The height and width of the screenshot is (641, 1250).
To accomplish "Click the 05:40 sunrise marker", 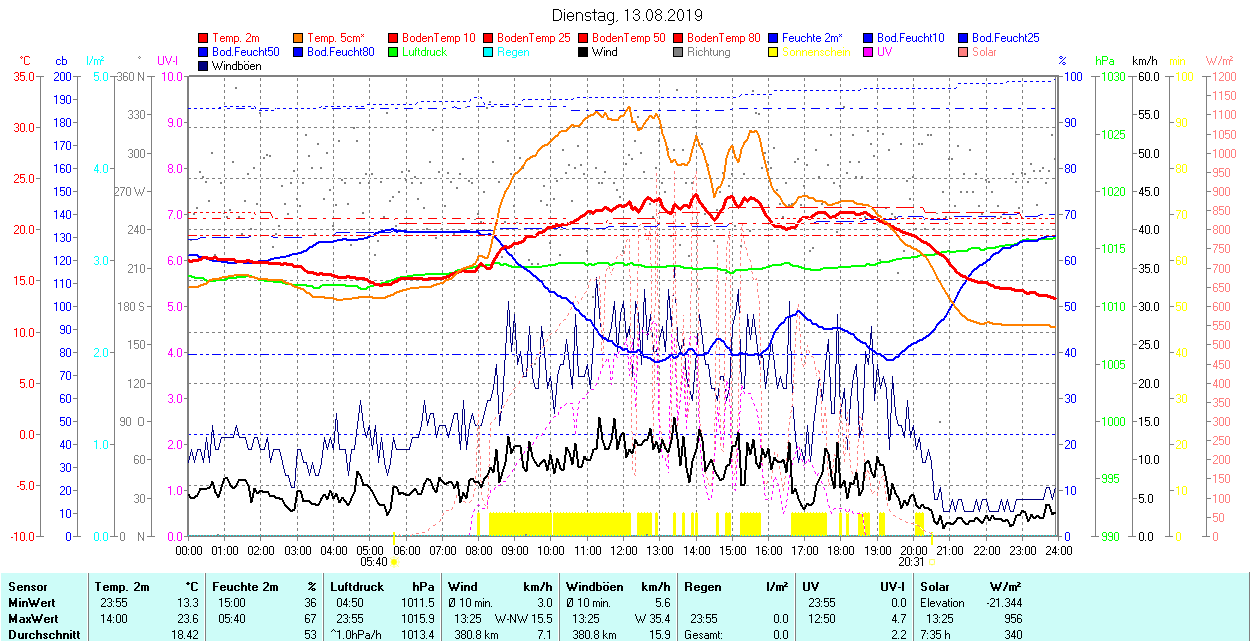I will [x=373, y=561].
